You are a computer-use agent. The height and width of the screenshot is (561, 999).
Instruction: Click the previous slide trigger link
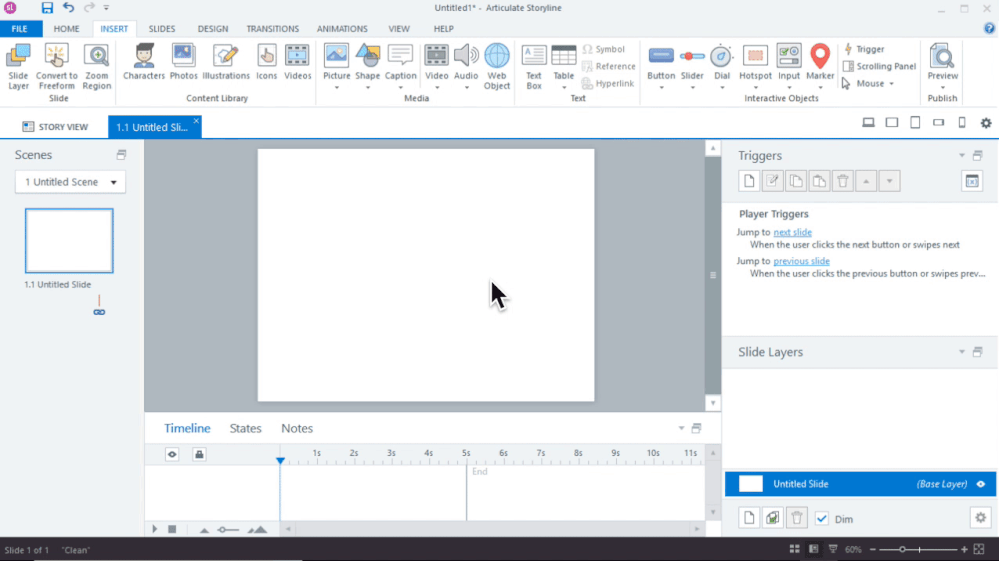tap(801, 261)
